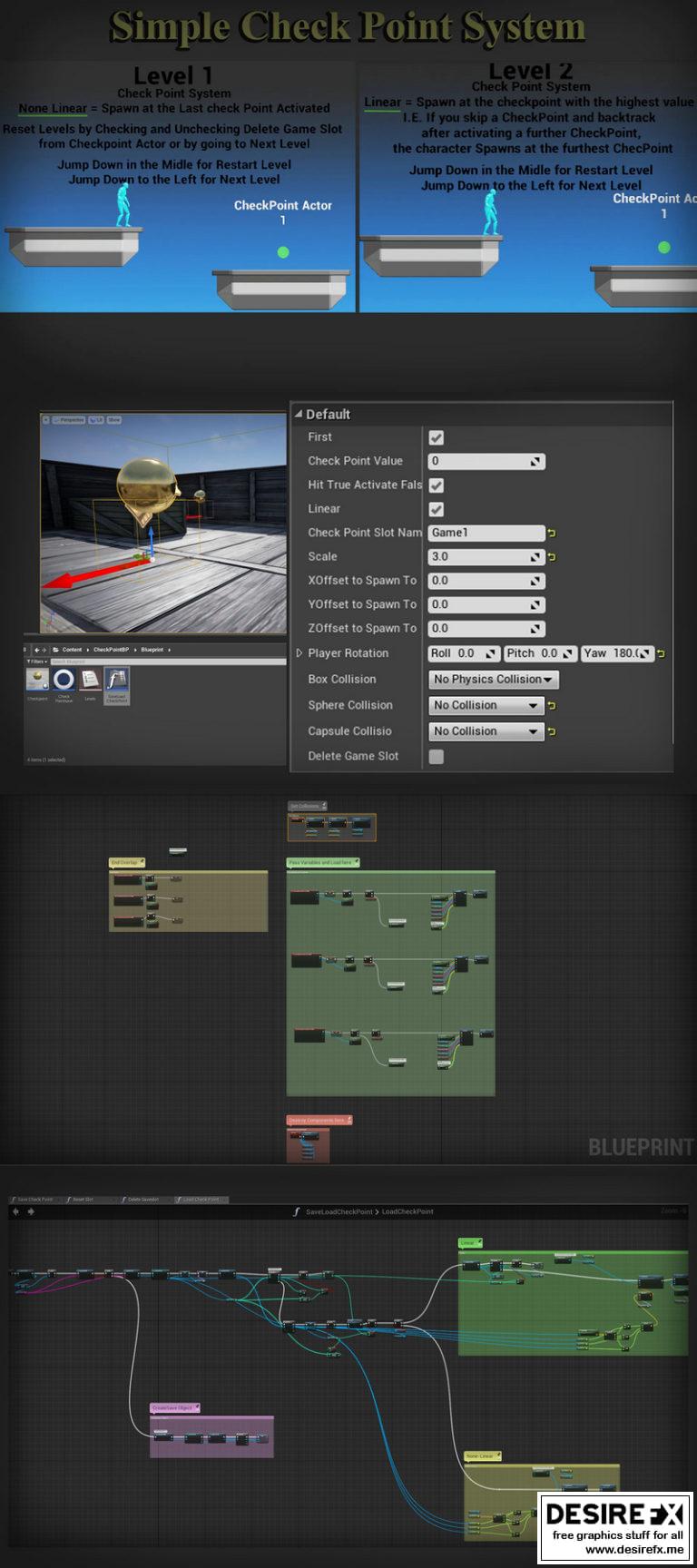
Task: Click the XOffset to Spawn To field
Action: 486,580
